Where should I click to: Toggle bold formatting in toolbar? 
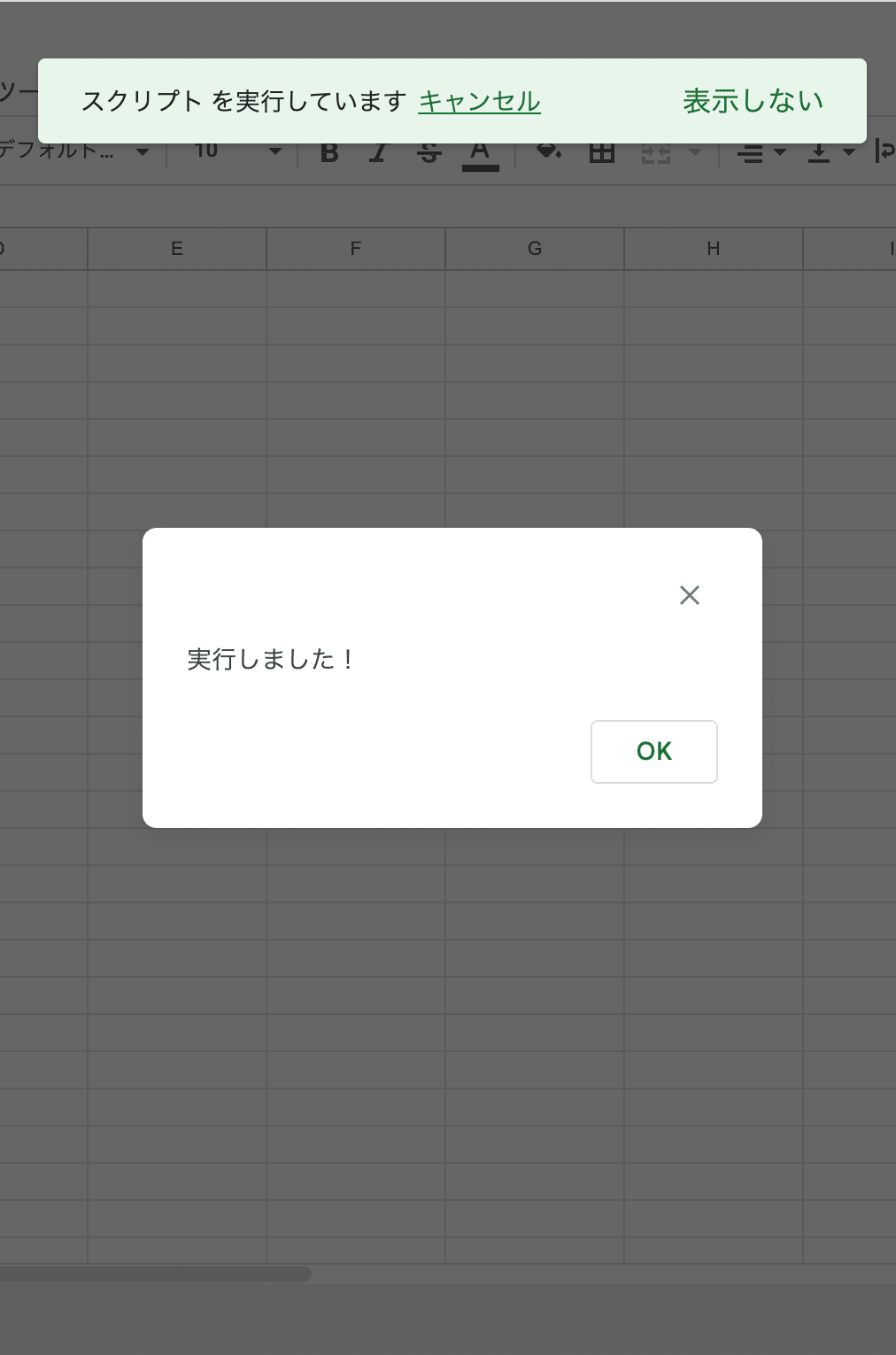point(329,153)
